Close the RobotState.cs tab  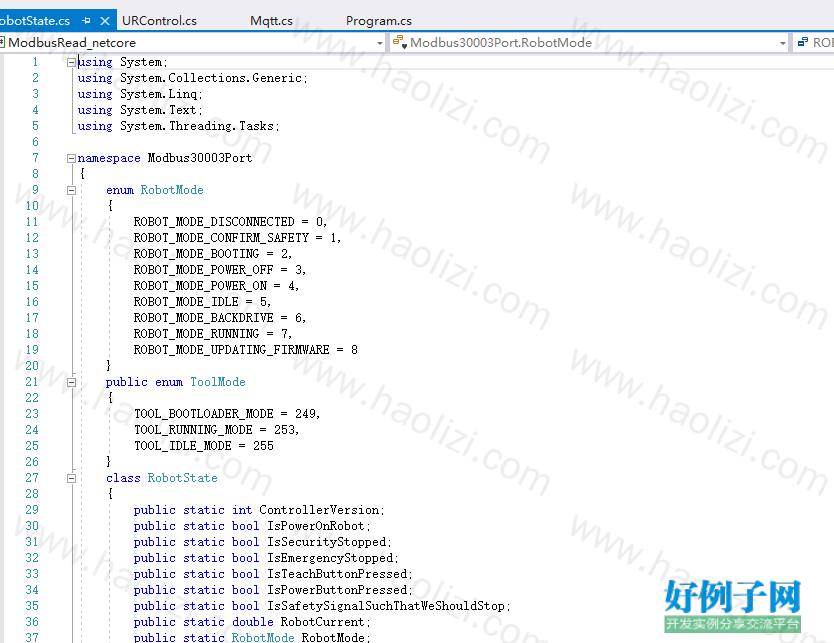105,21
